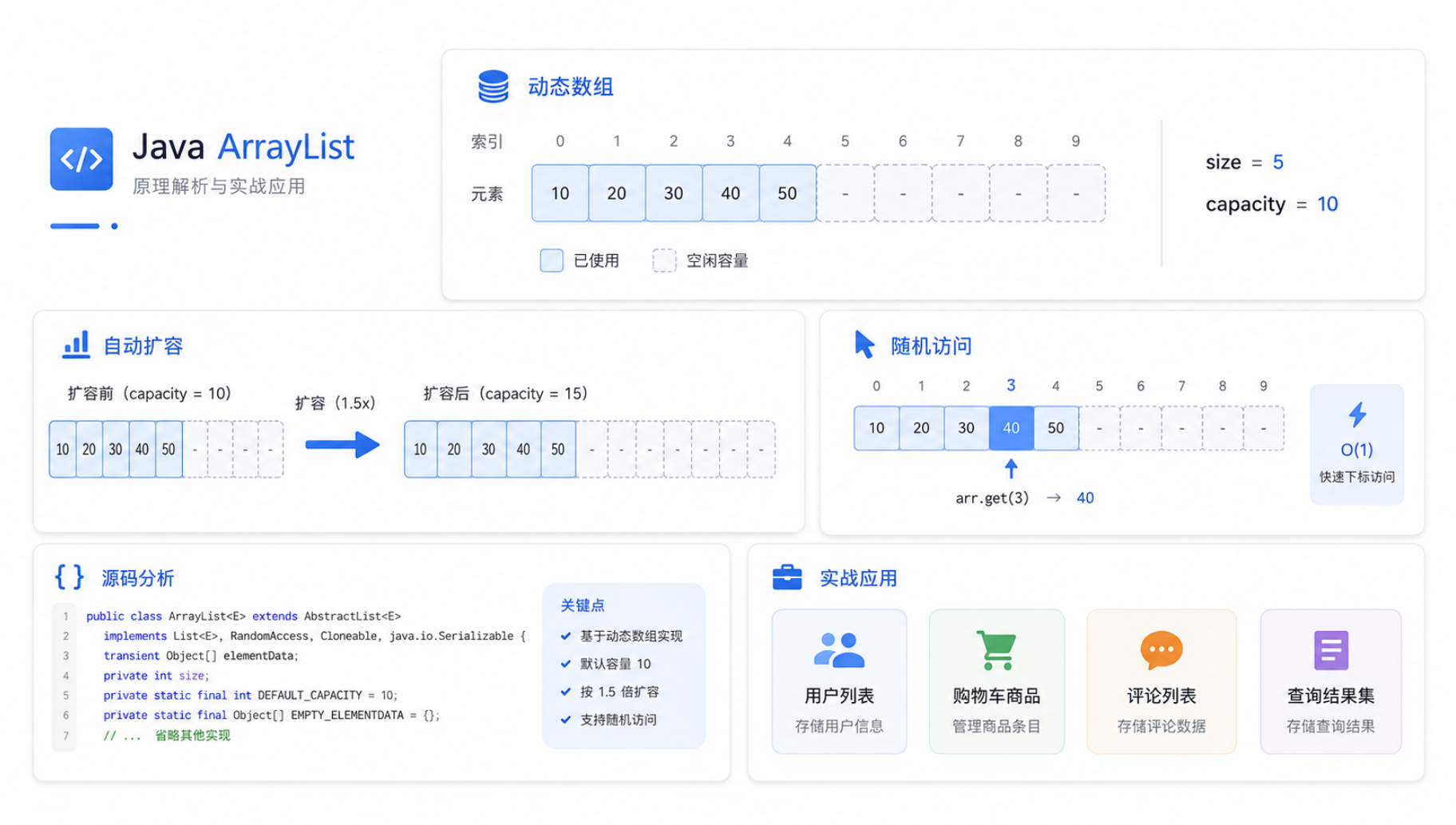This screenshot has height=825, width=1456.
Task: Click the checkmark beside 按 1.5 倍扩容
Action: coord(566,692)
